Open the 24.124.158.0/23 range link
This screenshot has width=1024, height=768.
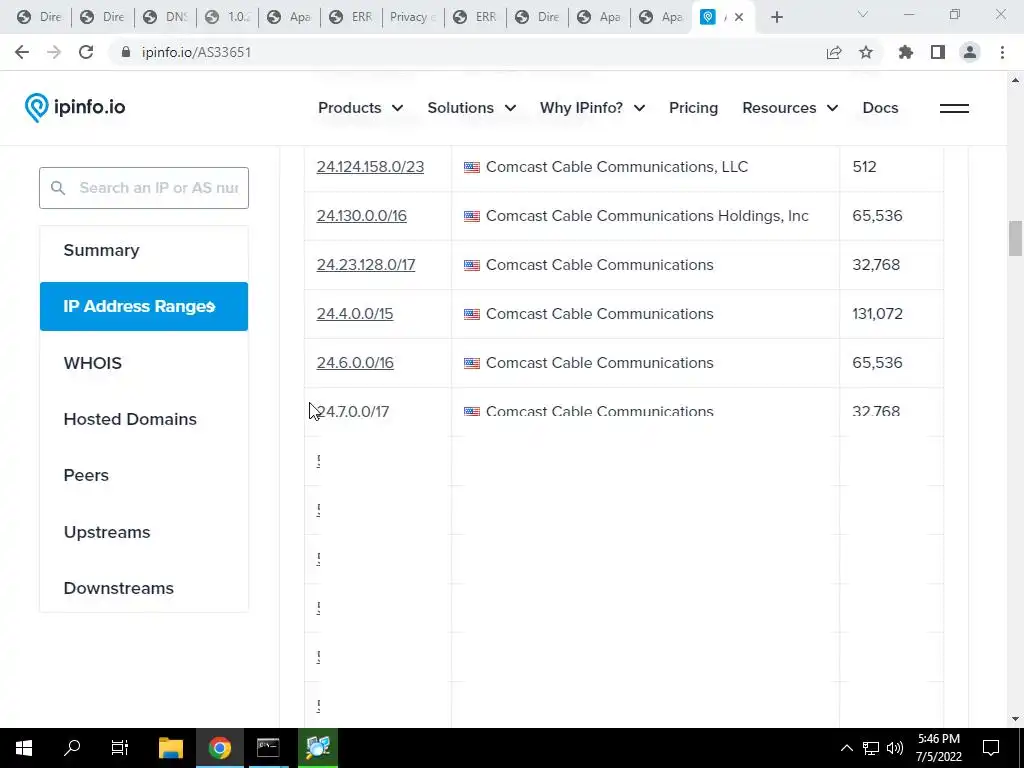(370, 167)
